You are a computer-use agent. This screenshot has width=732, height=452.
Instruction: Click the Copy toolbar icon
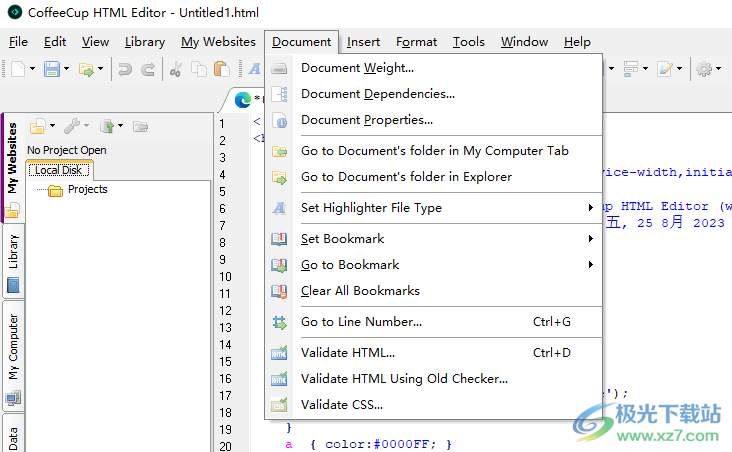click(199, 69)
